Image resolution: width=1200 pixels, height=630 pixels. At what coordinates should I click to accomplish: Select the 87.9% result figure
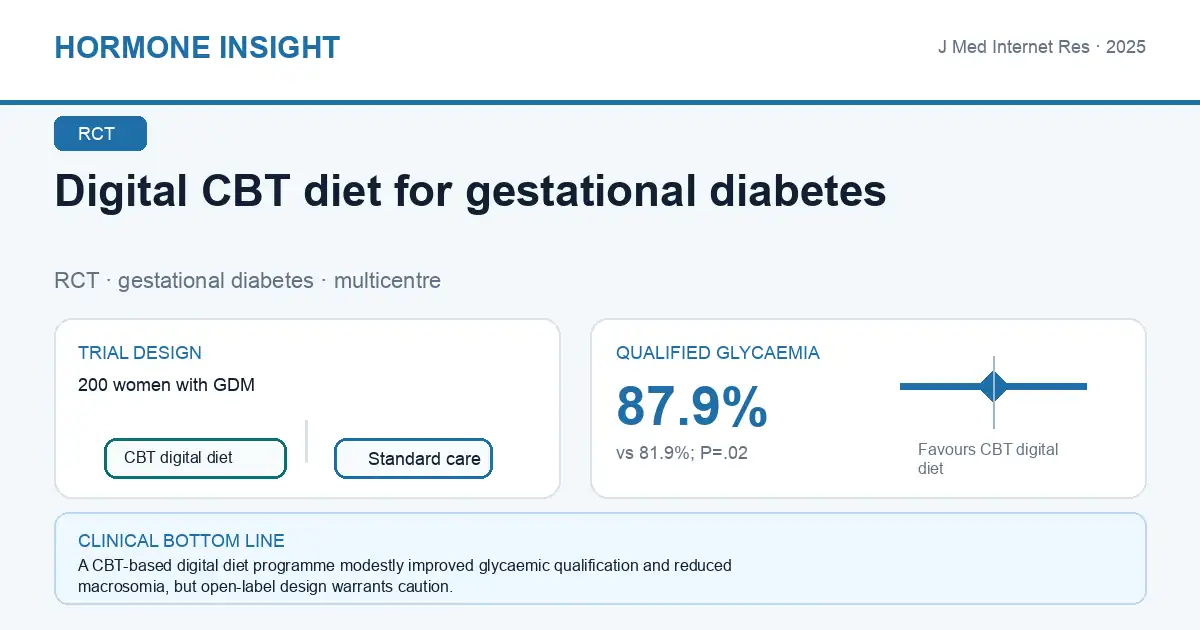(692, 406)
